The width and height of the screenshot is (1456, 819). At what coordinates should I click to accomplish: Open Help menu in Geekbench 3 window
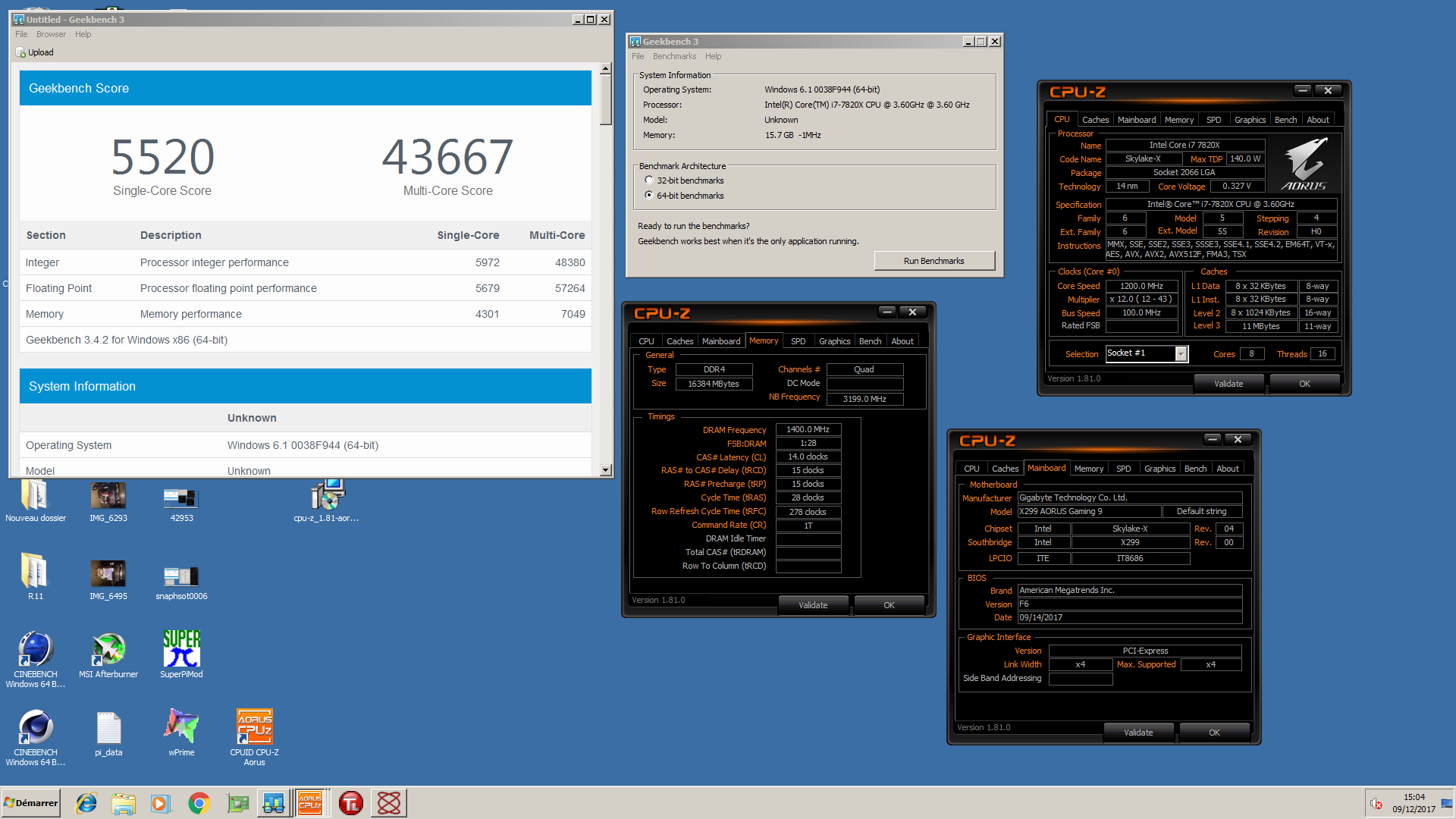point(713,56)
